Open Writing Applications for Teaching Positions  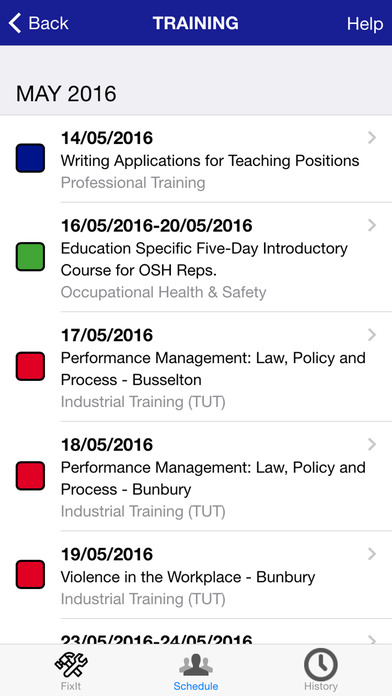196,159
